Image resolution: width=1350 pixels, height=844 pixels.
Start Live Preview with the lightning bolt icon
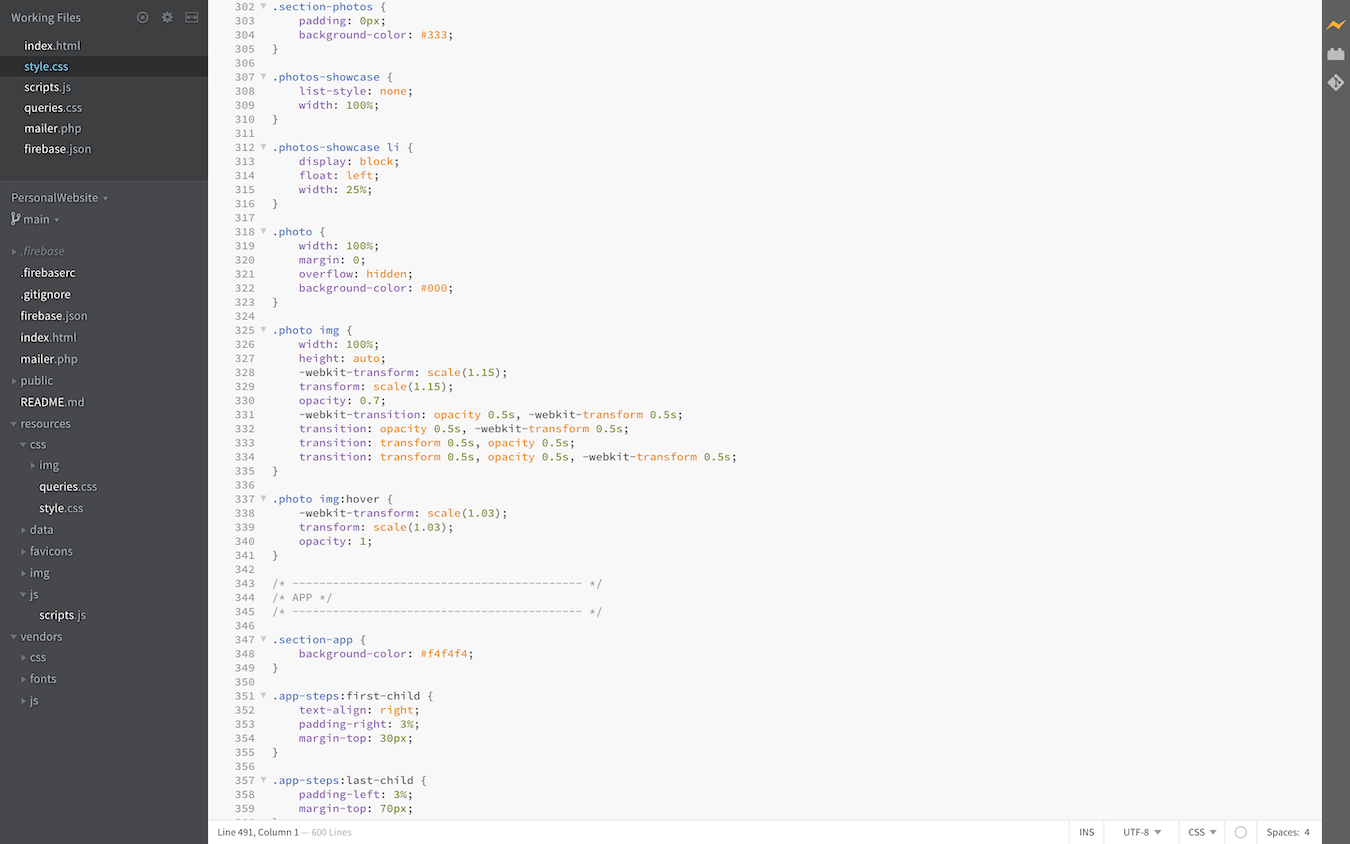1336,25
